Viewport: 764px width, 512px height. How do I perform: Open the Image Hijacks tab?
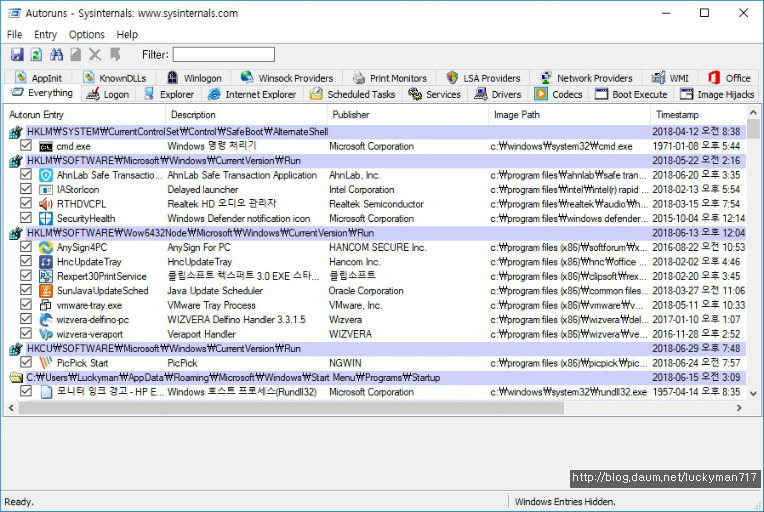point(717,95)
